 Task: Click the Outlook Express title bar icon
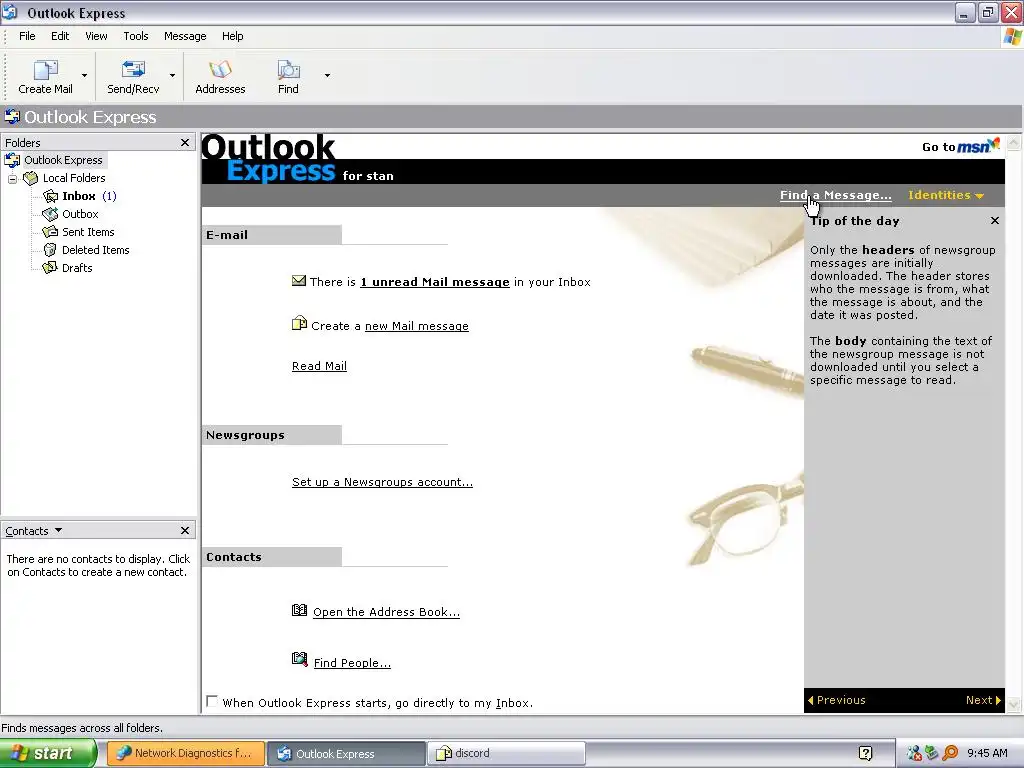coord(10,12)
